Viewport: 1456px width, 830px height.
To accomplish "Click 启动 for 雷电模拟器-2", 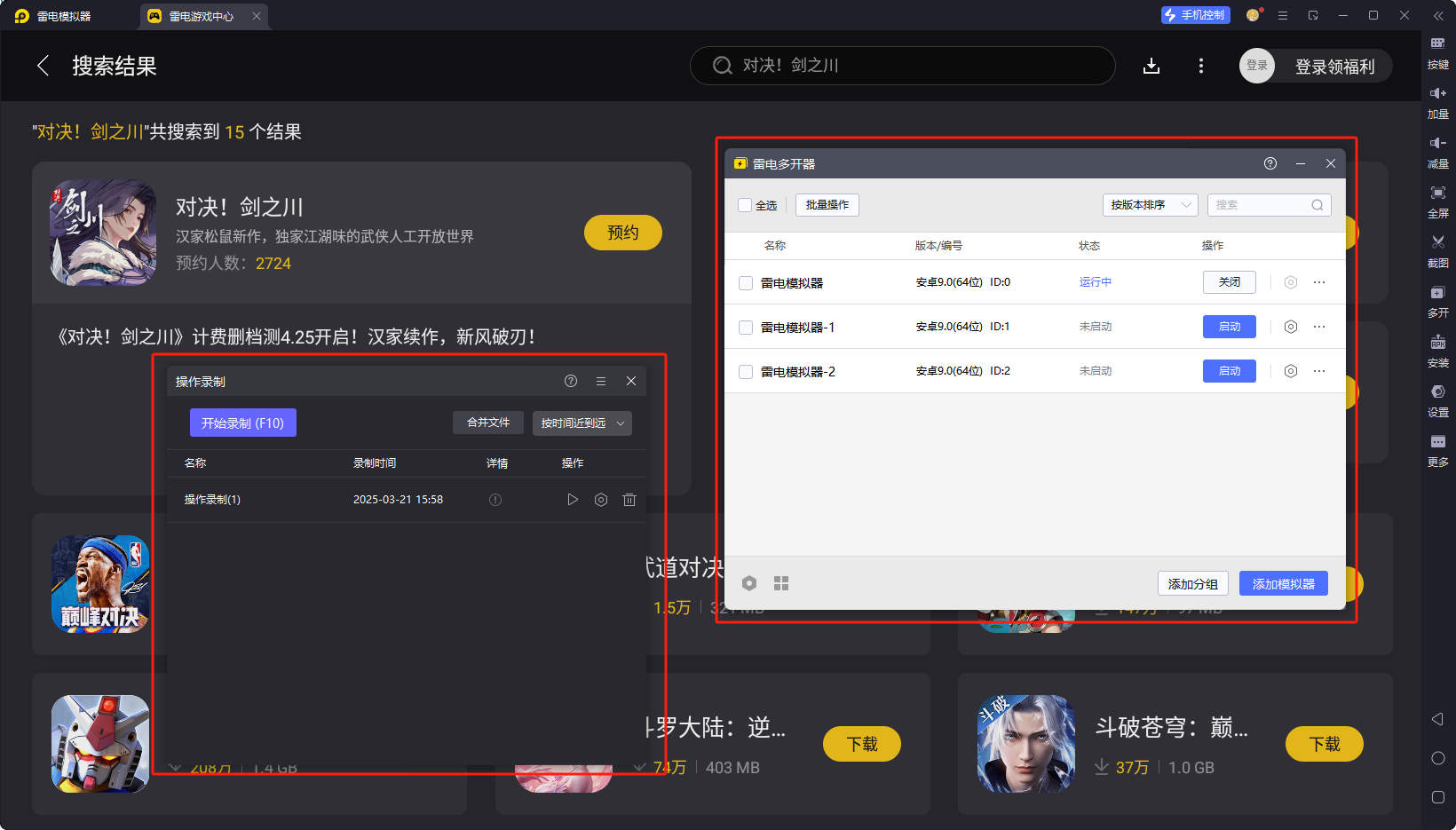I will coord(1230,371).
